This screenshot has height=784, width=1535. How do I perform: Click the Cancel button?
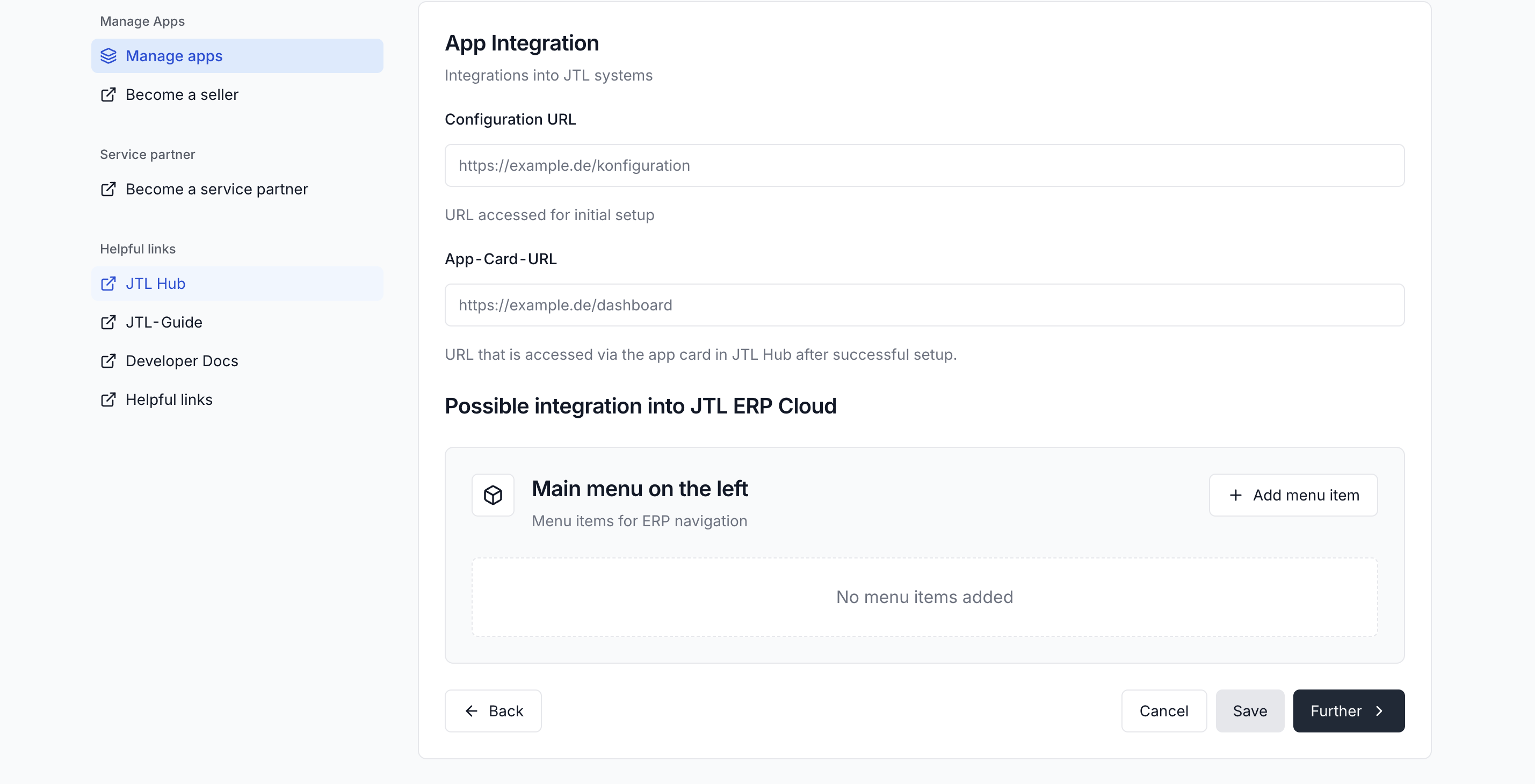[1164, 711]
